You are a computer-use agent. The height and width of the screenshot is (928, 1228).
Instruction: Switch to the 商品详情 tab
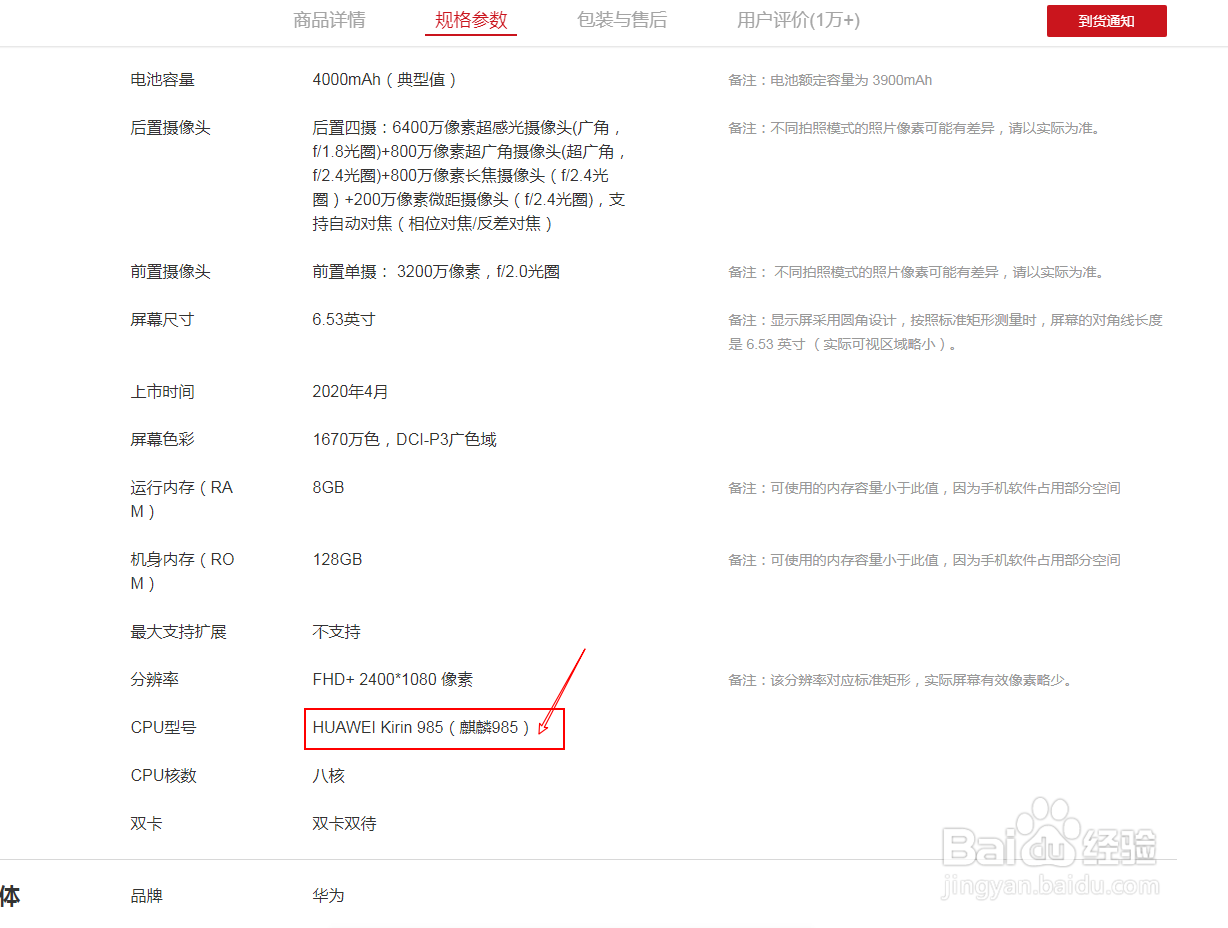pyautogui.click(x=329, y=20)
